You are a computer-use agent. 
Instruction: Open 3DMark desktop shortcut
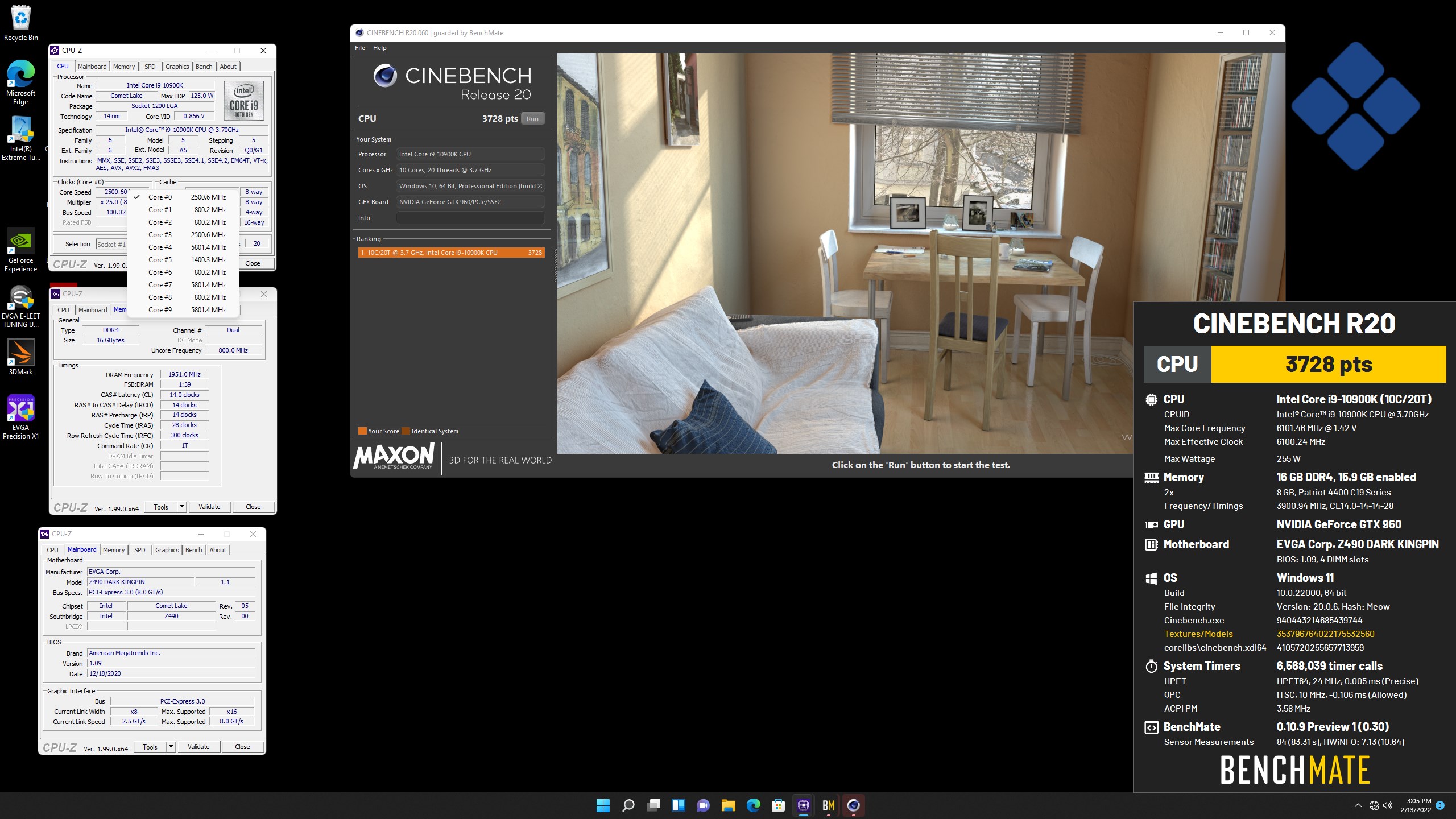pos(20,357)
